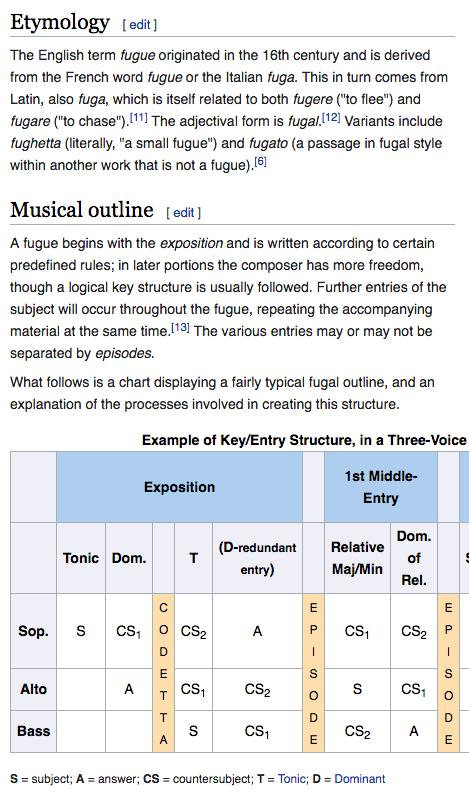The image size is (469, 793).
Task: Click the Sop. row header
Action: [x=33, y=631]
